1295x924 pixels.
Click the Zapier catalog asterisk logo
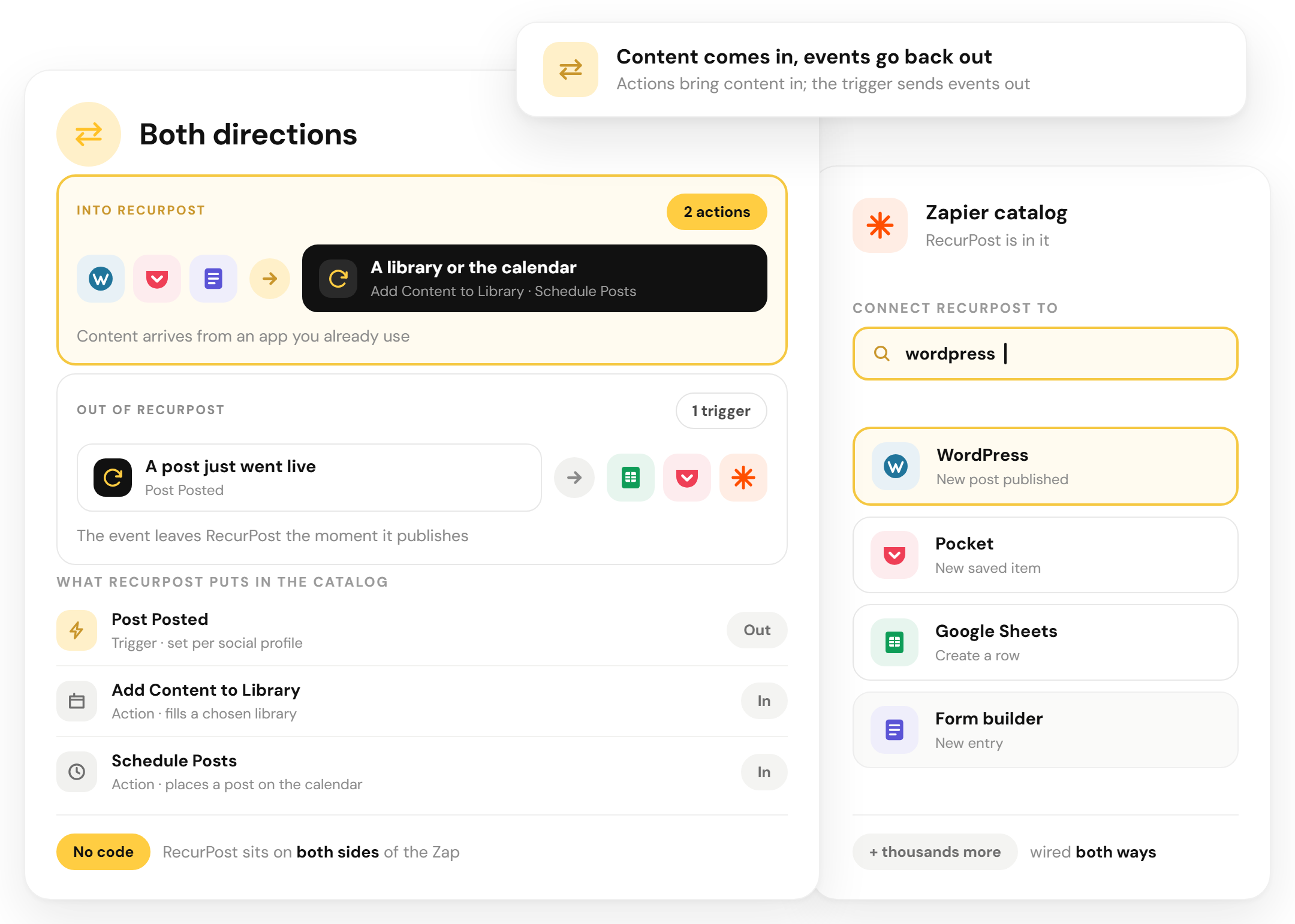pyautogui.click(x=880, y=225)
